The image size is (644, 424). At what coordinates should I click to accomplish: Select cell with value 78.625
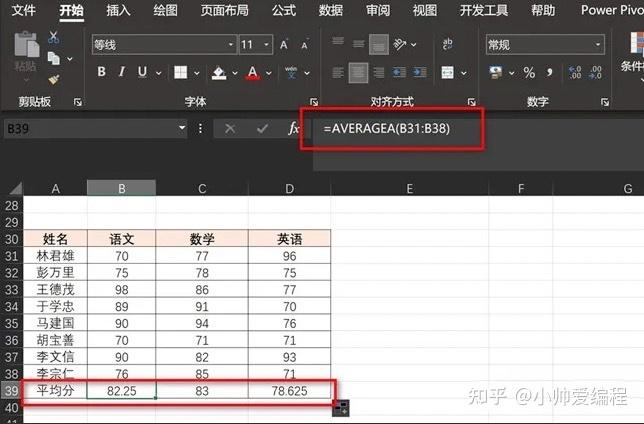290,391
